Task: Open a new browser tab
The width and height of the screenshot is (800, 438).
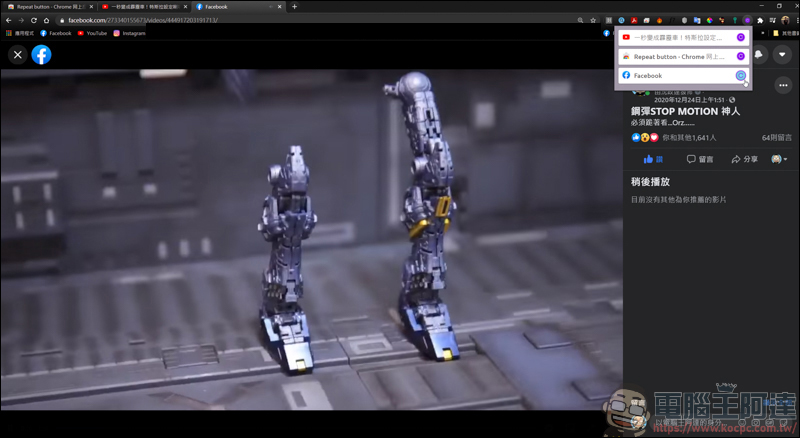Action: click(294, 7)
